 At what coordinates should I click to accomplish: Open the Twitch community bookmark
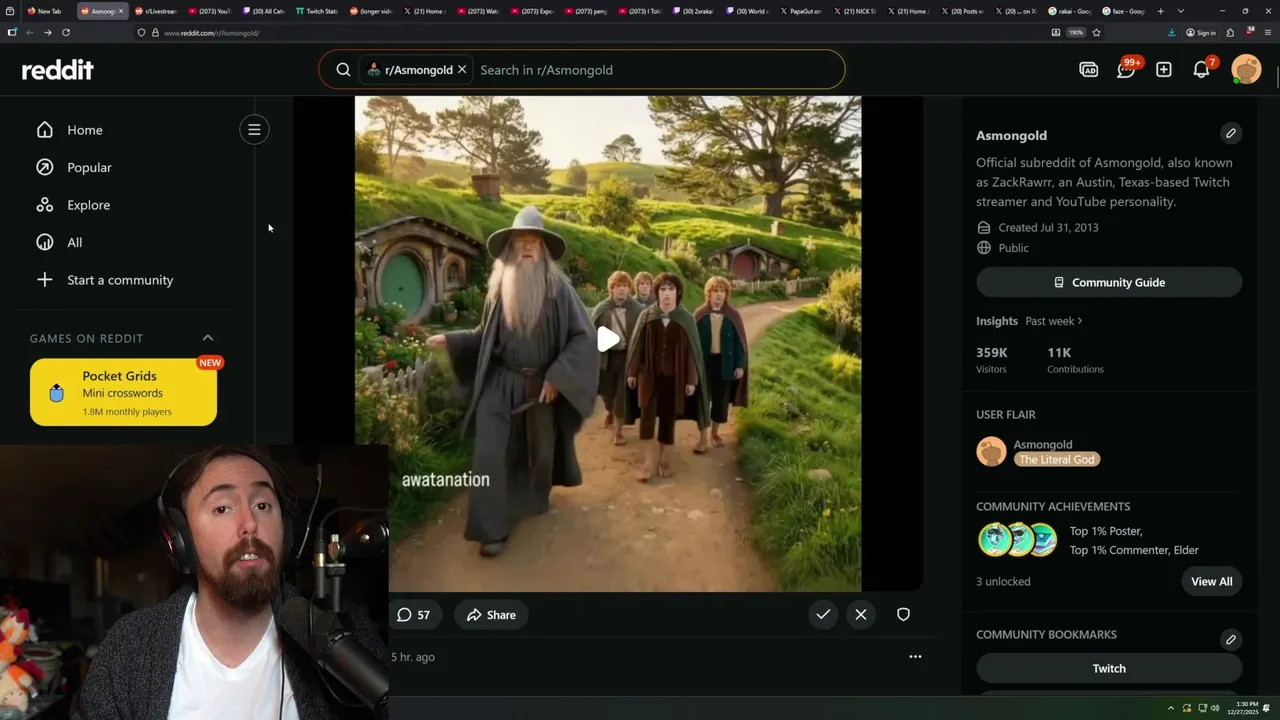tap(1109, 668)
